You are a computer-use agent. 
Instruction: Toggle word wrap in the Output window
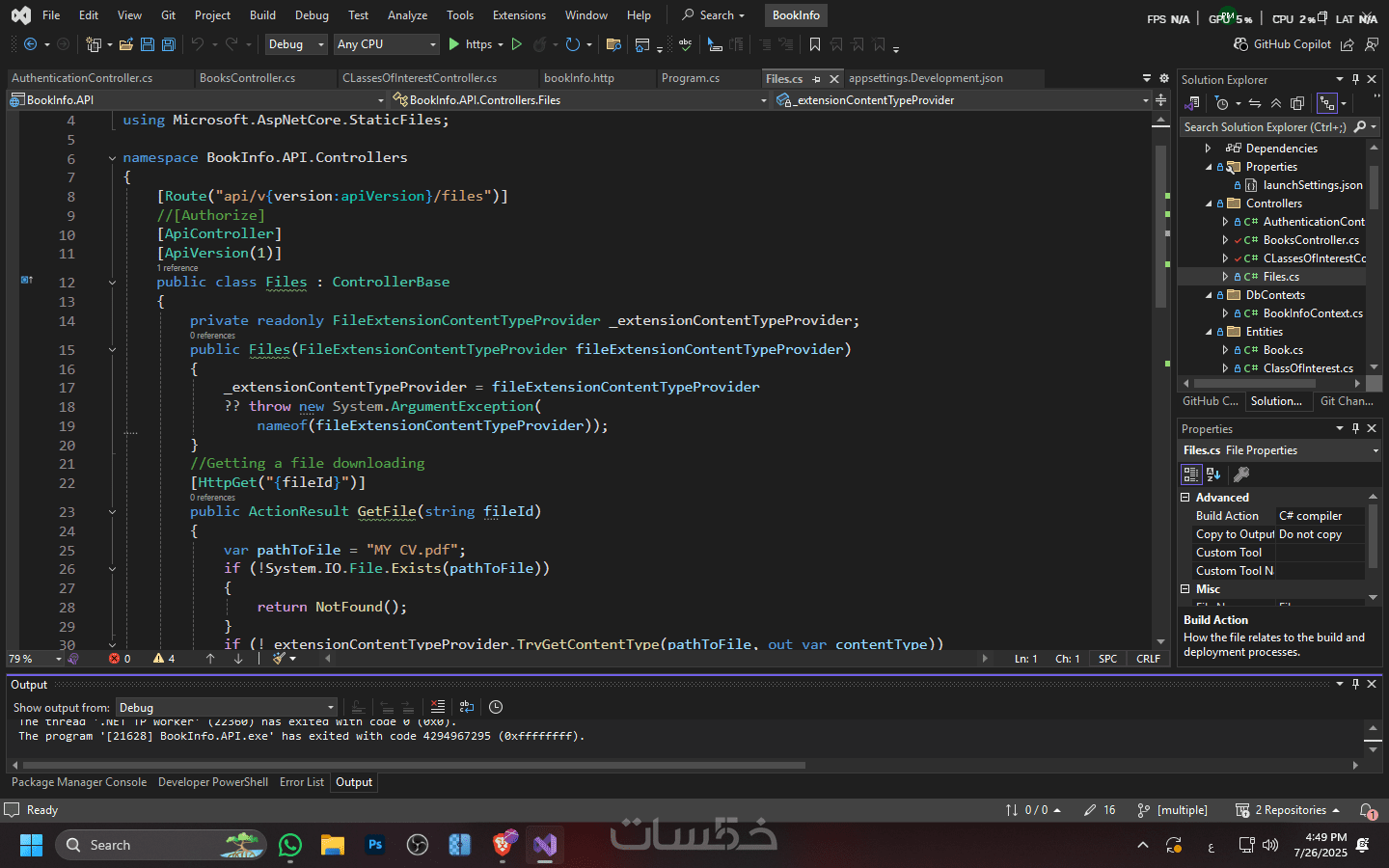[467, 707]
